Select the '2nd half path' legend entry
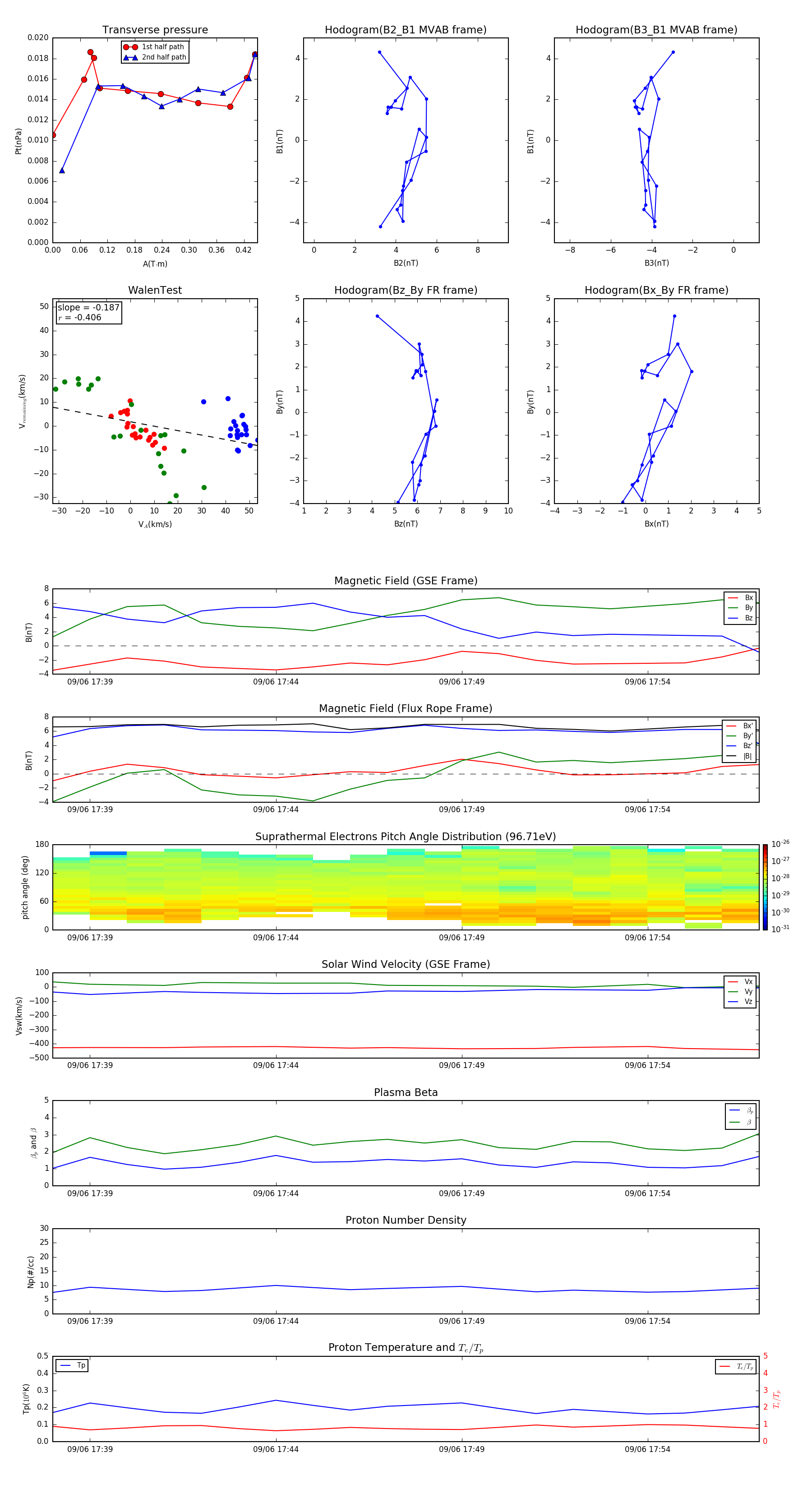Viewport: 812px width, 1489px height. (155, 57)
